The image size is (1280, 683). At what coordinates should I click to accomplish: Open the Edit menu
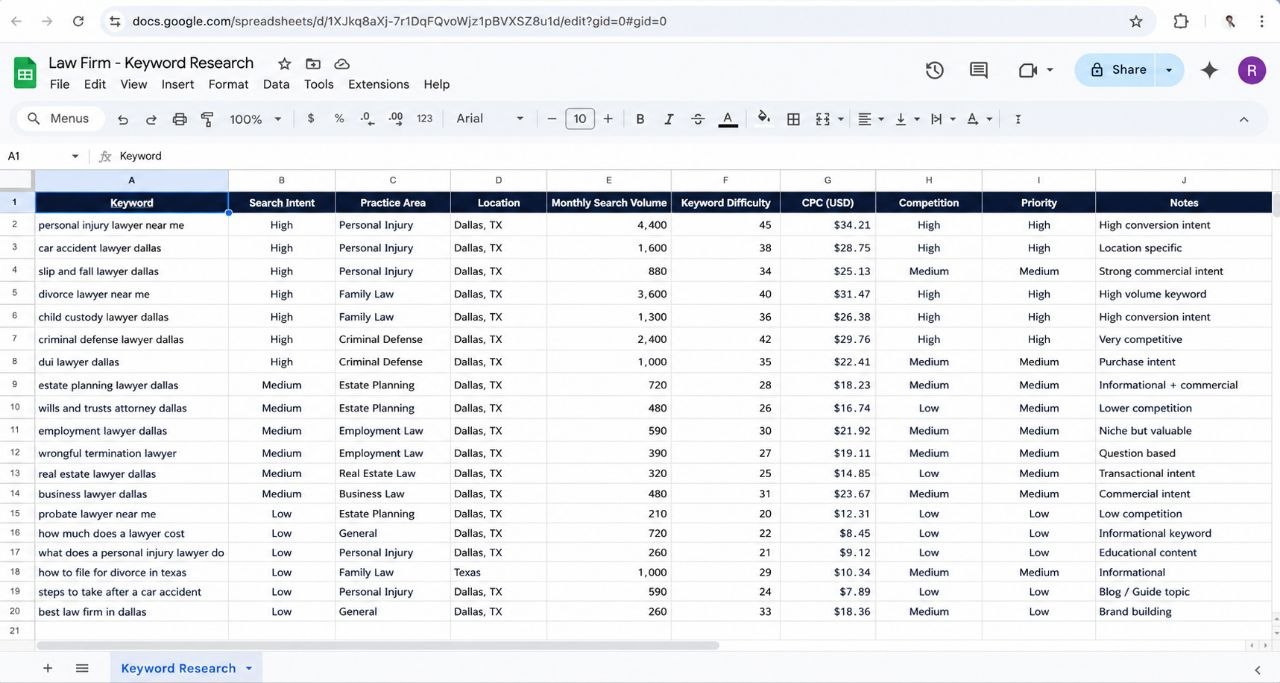pyautogui.click(x=95, y=84)
